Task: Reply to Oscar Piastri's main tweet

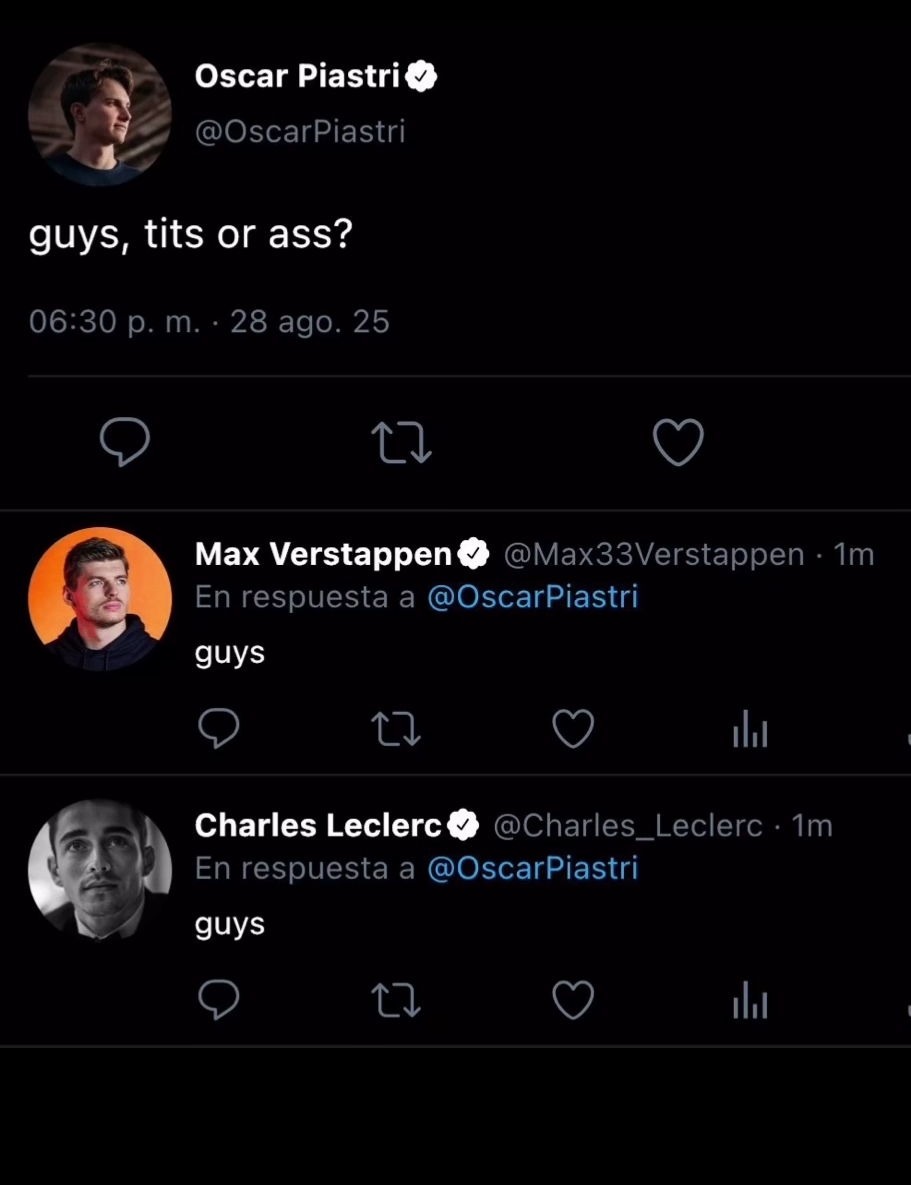Action: pos(125,442)
